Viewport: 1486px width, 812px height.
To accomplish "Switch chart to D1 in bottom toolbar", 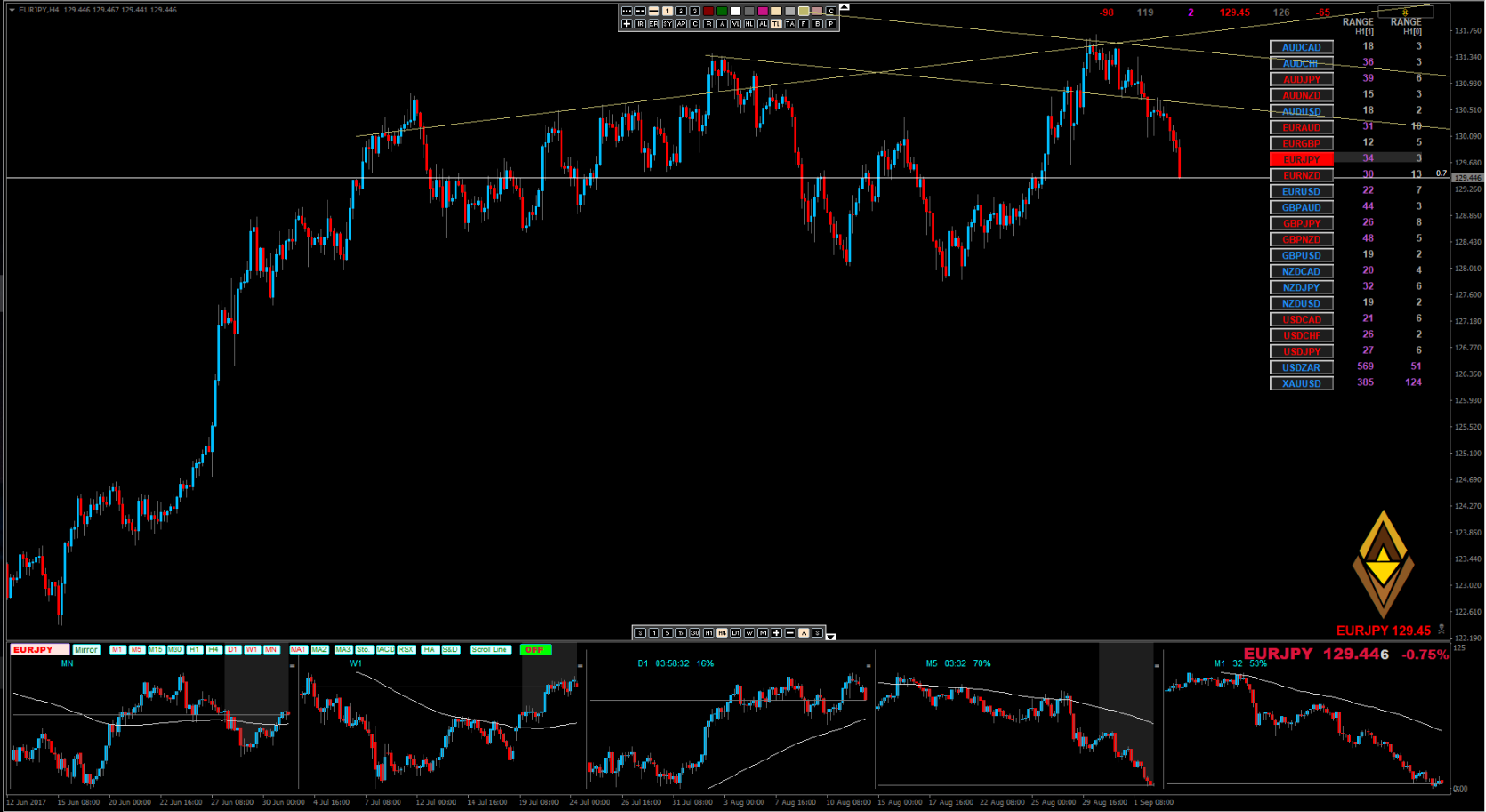I will 735,633.
